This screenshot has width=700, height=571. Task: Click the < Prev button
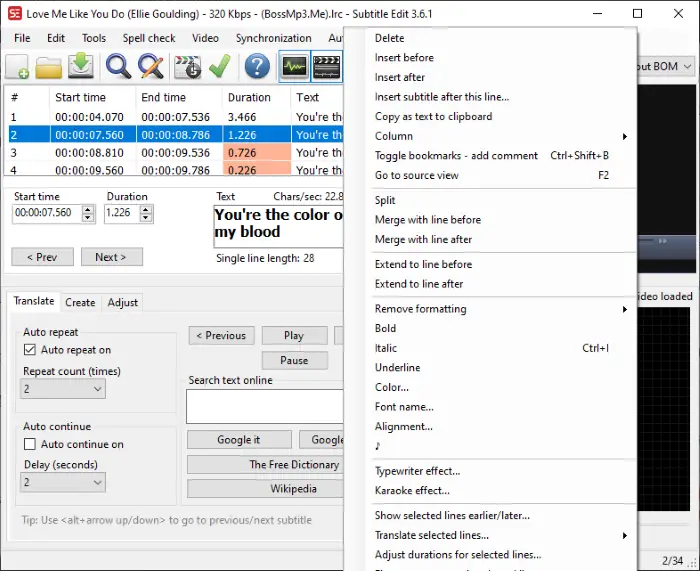pyautogui.click(x=42, y=257)
